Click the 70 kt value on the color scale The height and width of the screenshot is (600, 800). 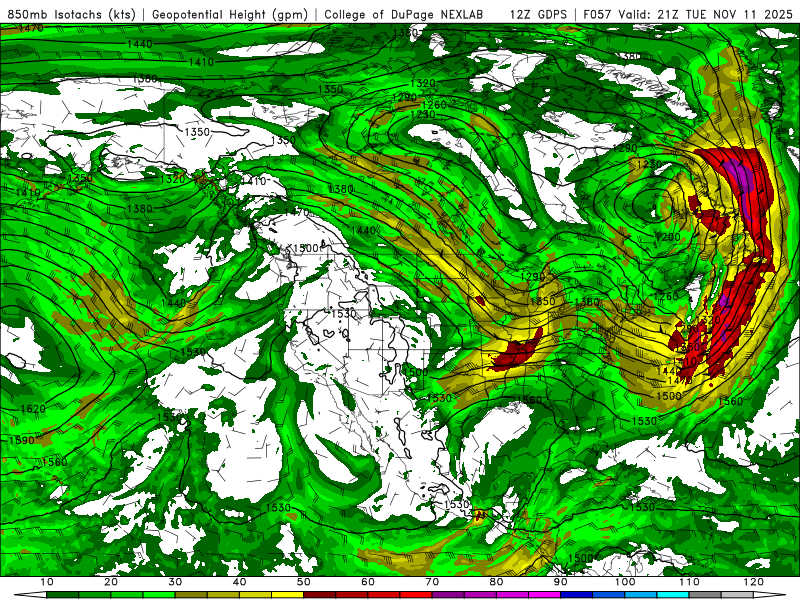click(432, 582)
